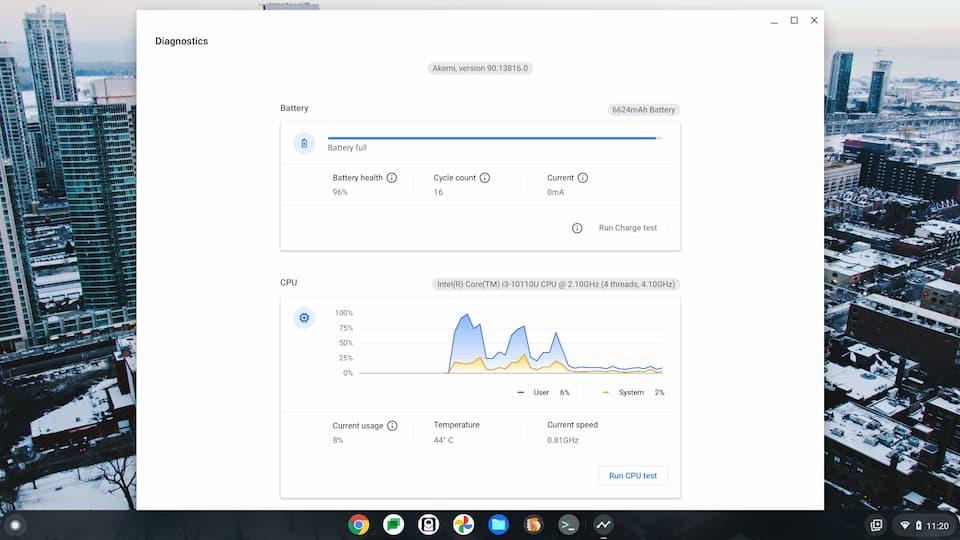Open the holding space tray icon
The height and width of the screenshot is (540, 960).
point(877,525)
